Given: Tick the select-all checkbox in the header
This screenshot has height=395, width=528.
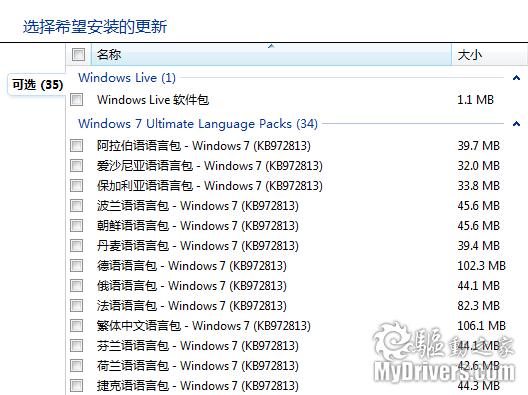Looking at the screenshot, I should 78,54.
